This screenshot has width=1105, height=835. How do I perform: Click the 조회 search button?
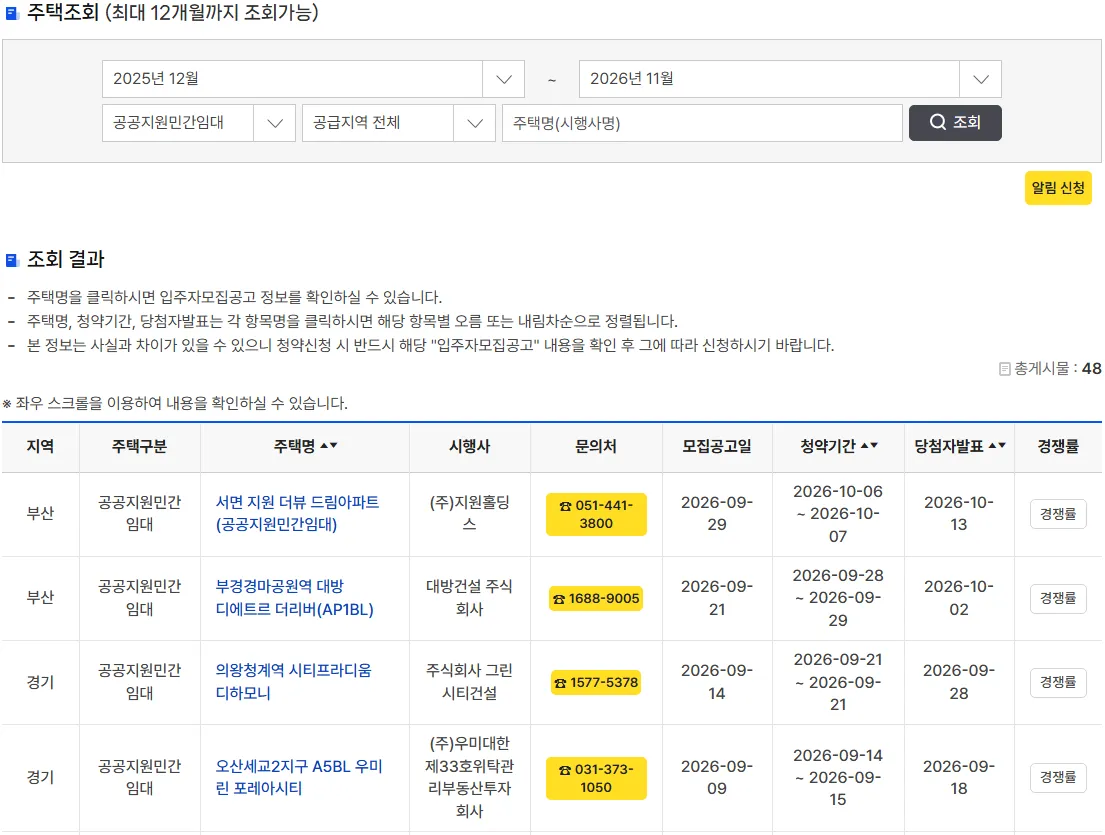pyautogui.click(x=955, y=123)
